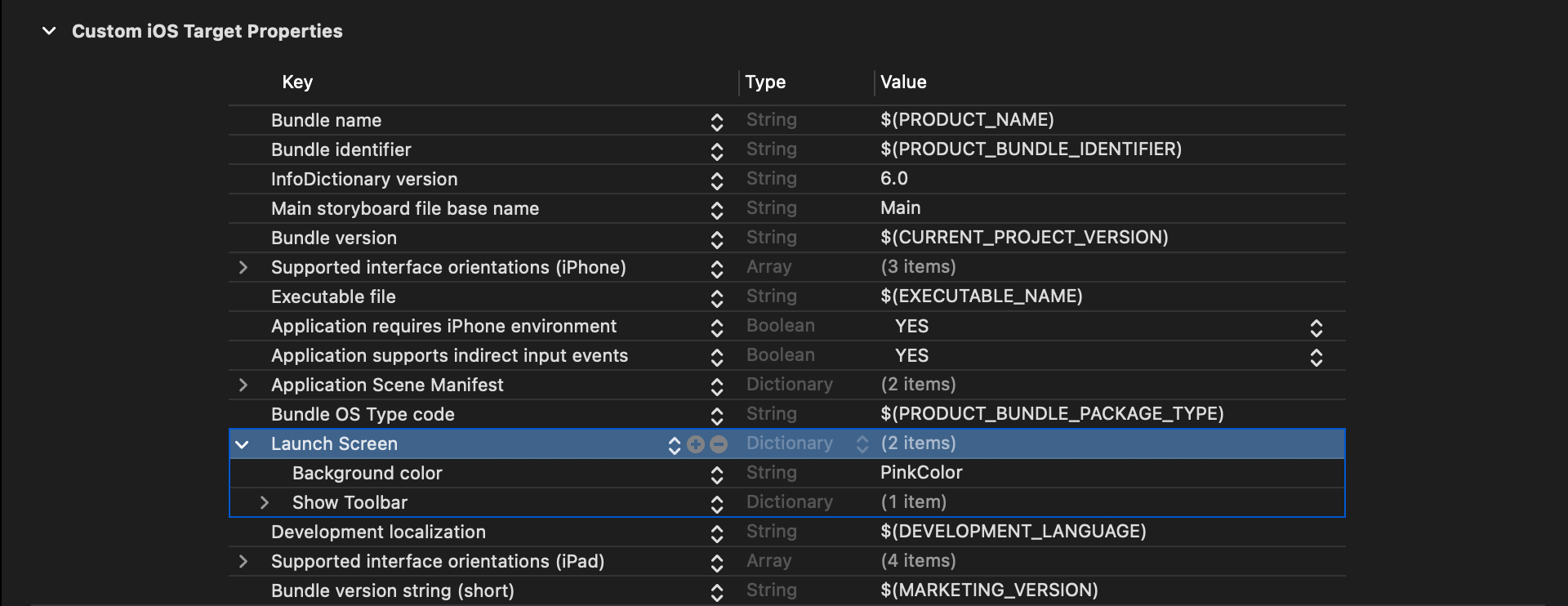
Task: Click key stepper arrows for Bundle identifier
Action: (717, 151)
